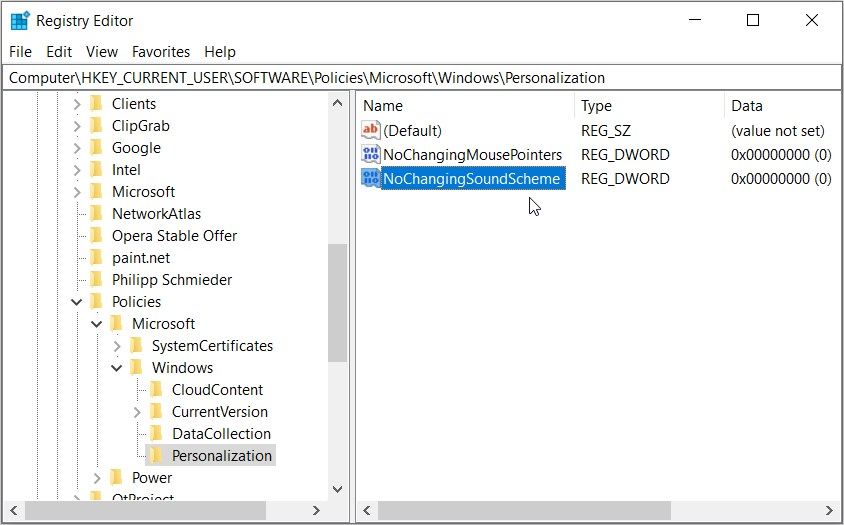Click the CloudContent folder icon

click(156, 390)
